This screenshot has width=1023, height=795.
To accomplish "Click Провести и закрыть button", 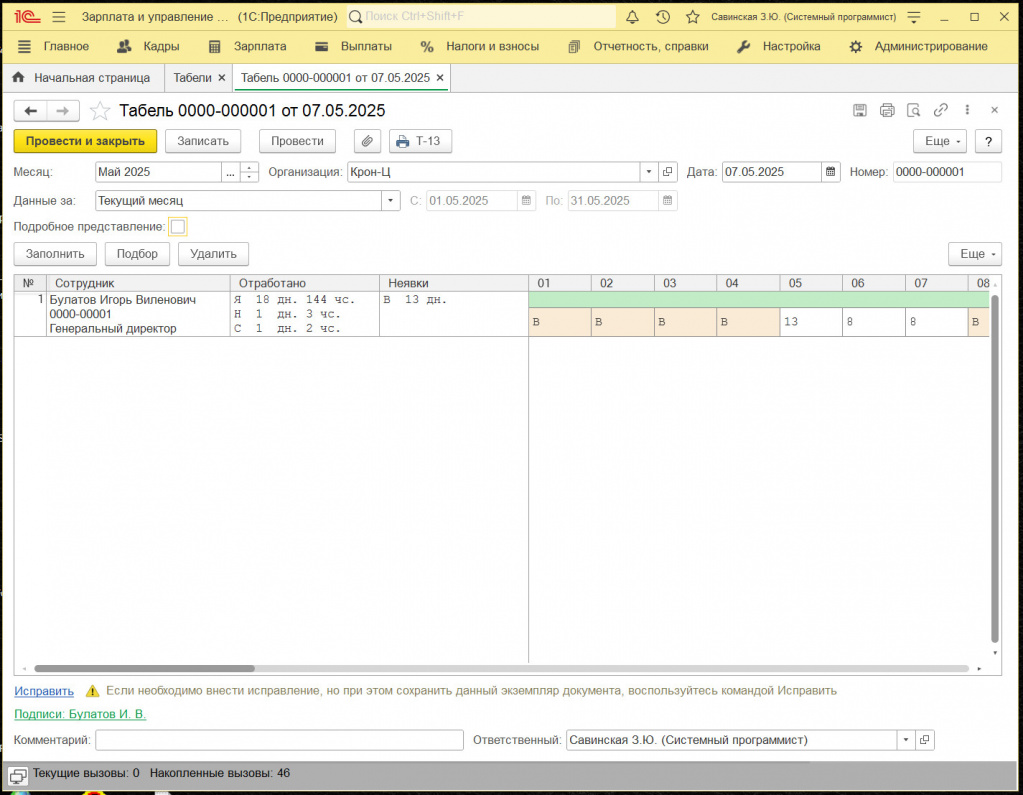I will (85, 141).
